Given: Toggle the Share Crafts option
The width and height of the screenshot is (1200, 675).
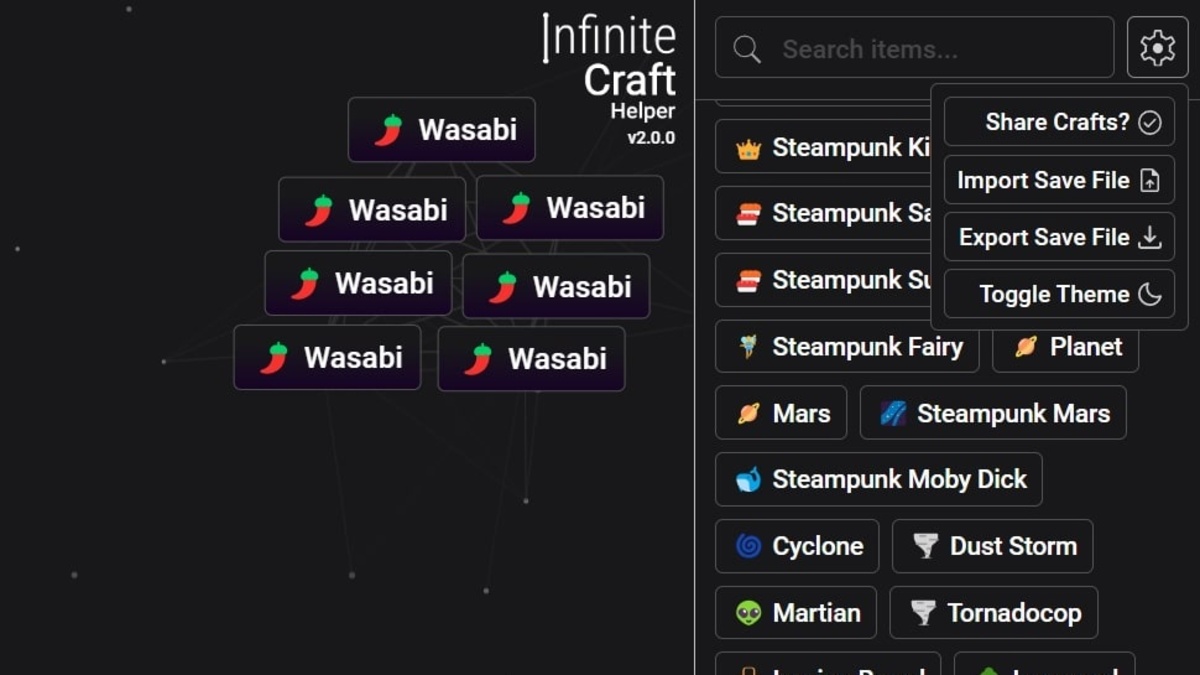Looking at the screenshot, I should [x=1059, y=122].
